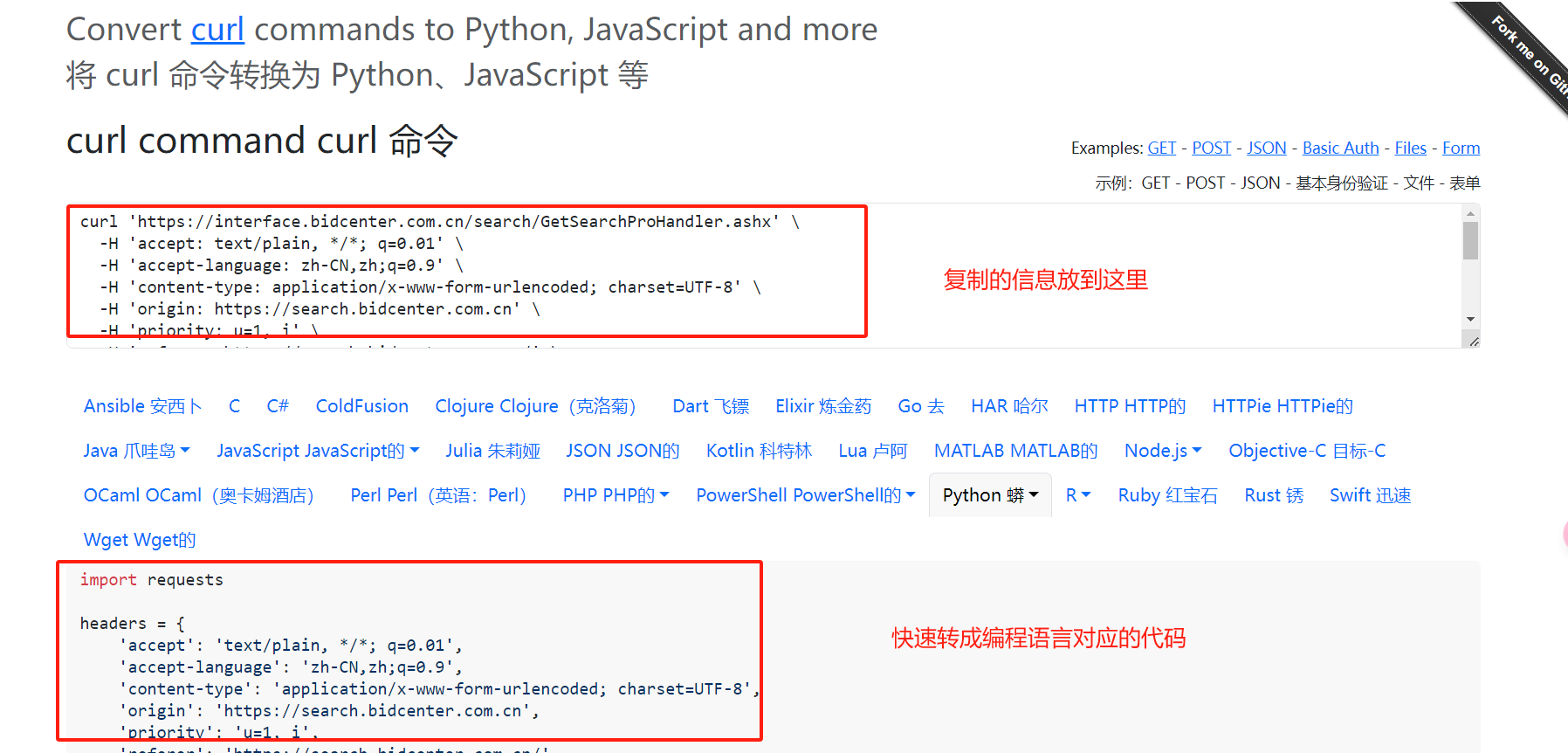Viewport: 1568px width, 753px height.
Task: Select the JSON output tab
Action: coord(622,451)
